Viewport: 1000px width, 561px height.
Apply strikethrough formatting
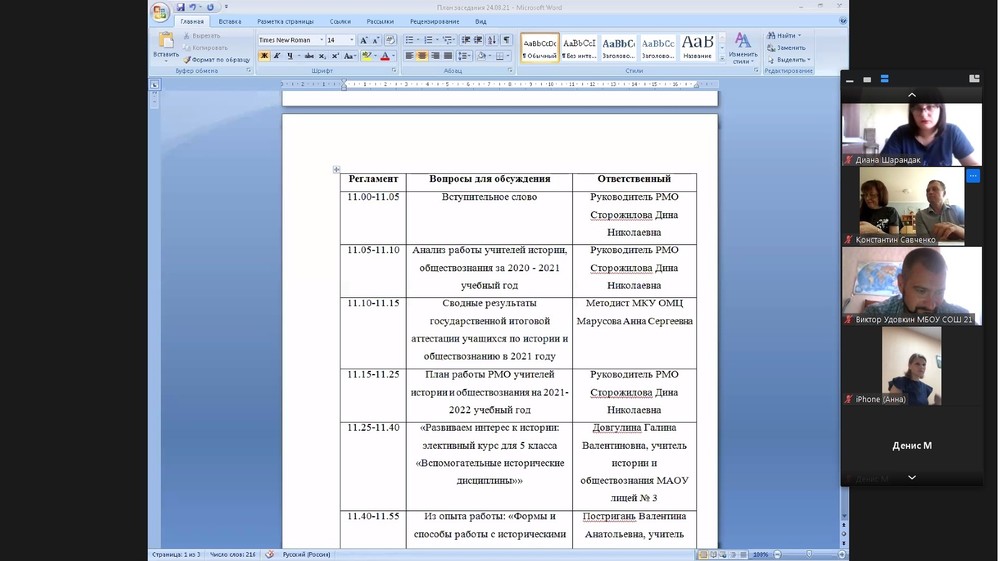tap(307, 56)
